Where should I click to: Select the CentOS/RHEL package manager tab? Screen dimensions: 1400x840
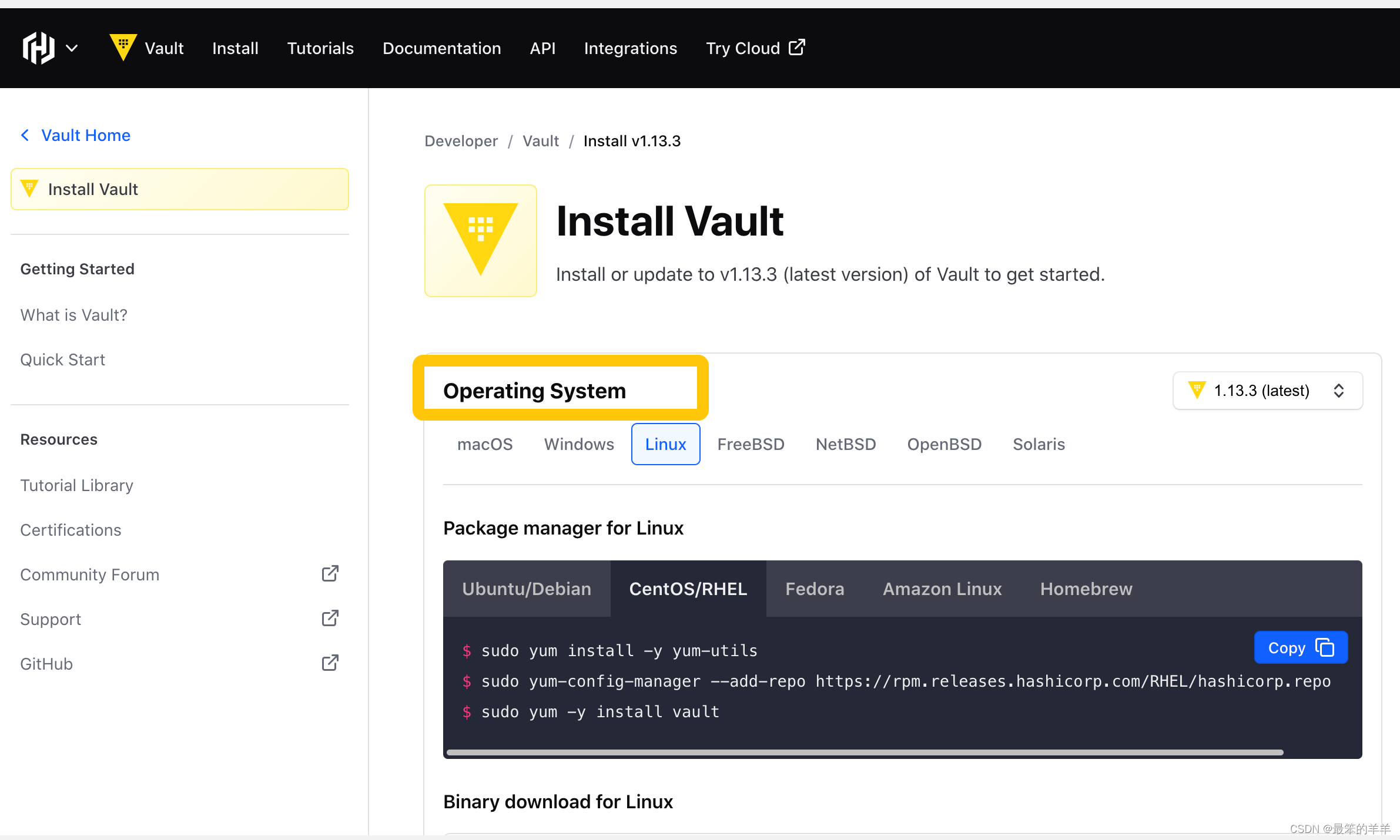(x=688, y=589)
